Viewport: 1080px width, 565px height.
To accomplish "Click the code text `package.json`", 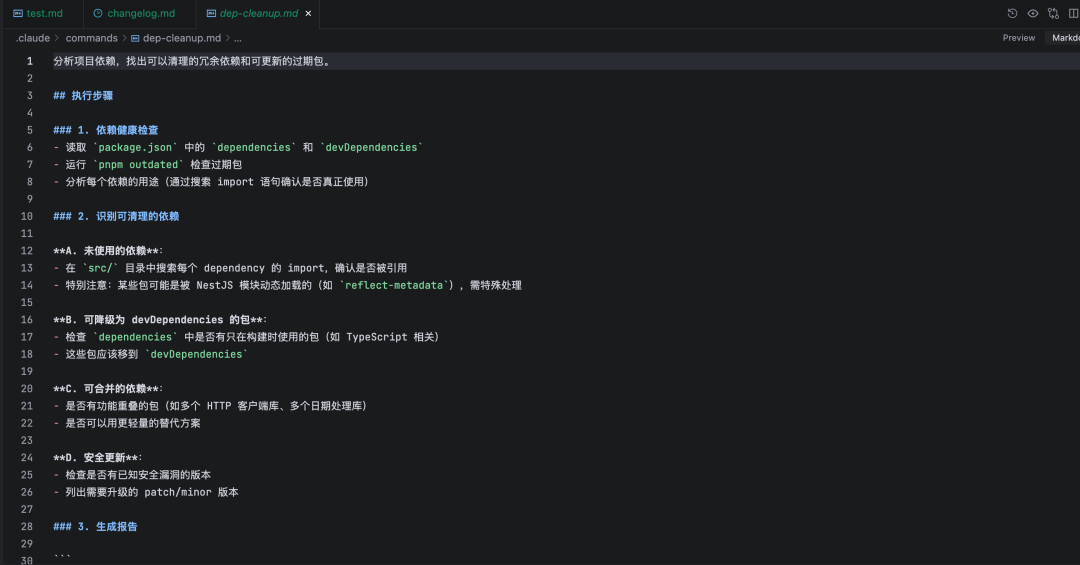I will click(x=135, y=147).
